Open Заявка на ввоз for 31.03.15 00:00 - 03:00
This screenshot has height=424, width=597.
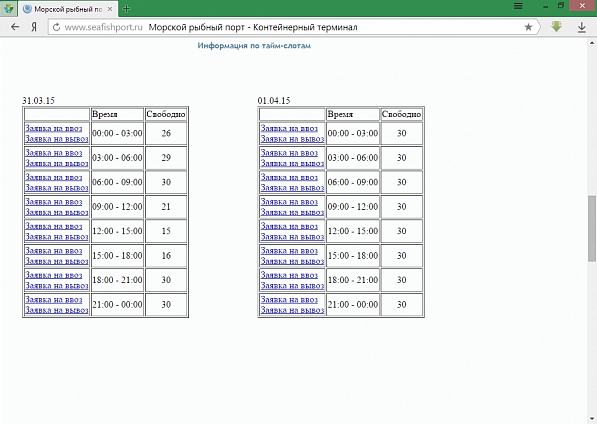53,128
